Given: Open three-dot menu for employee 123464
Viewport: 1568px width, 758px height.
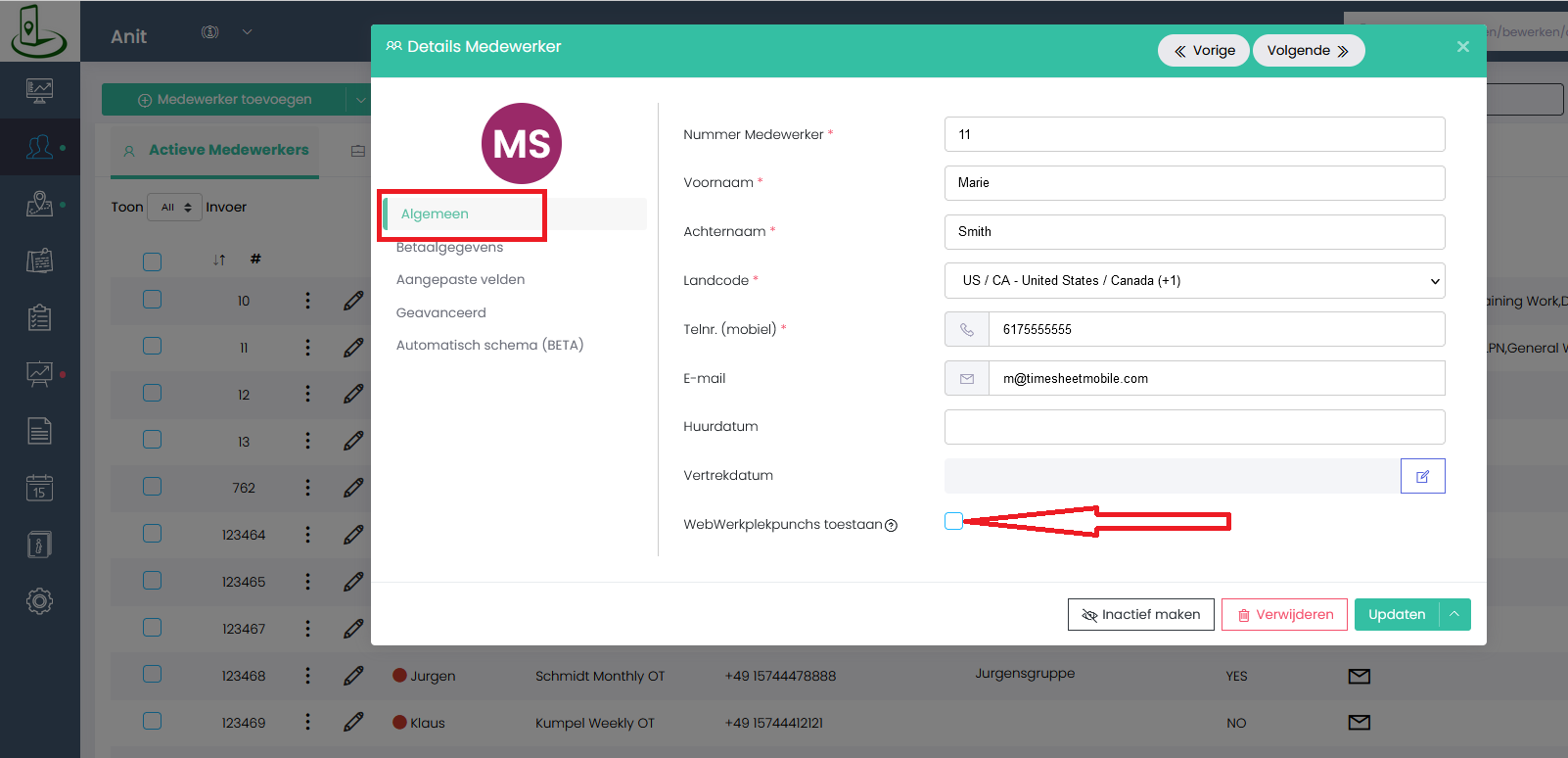Looking at the screenshot, I should (x=307, y=535).
